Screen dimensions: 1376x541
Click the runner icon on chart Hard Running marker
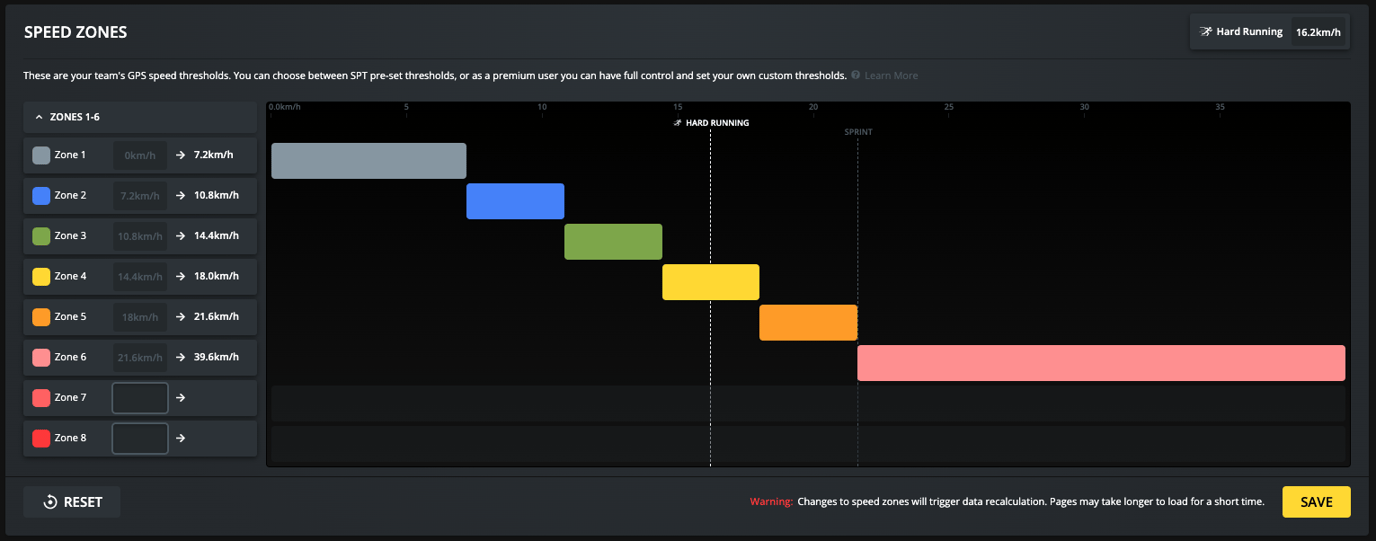point(677,123)
